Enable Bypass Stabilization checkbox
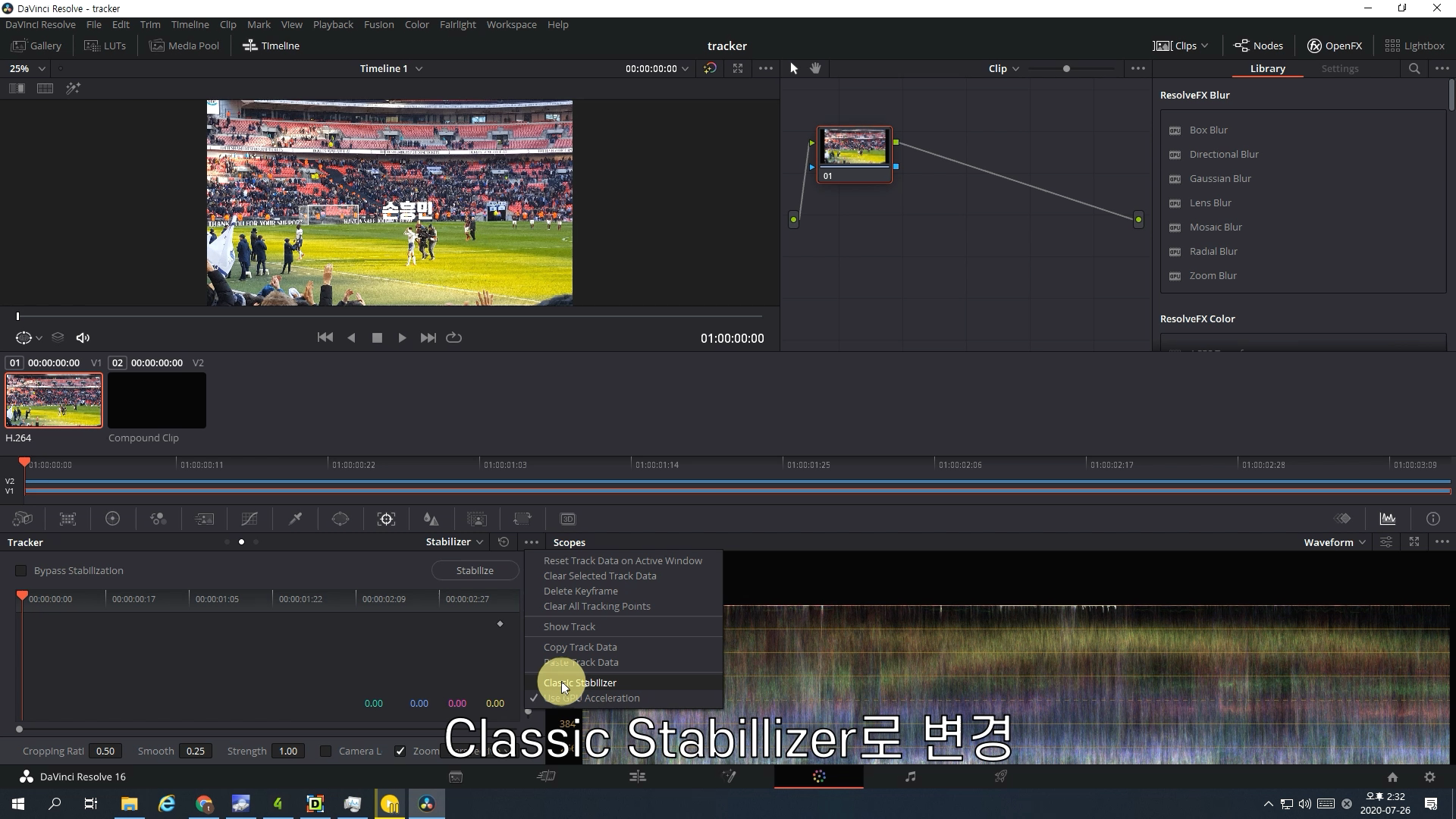 [21, 570]
